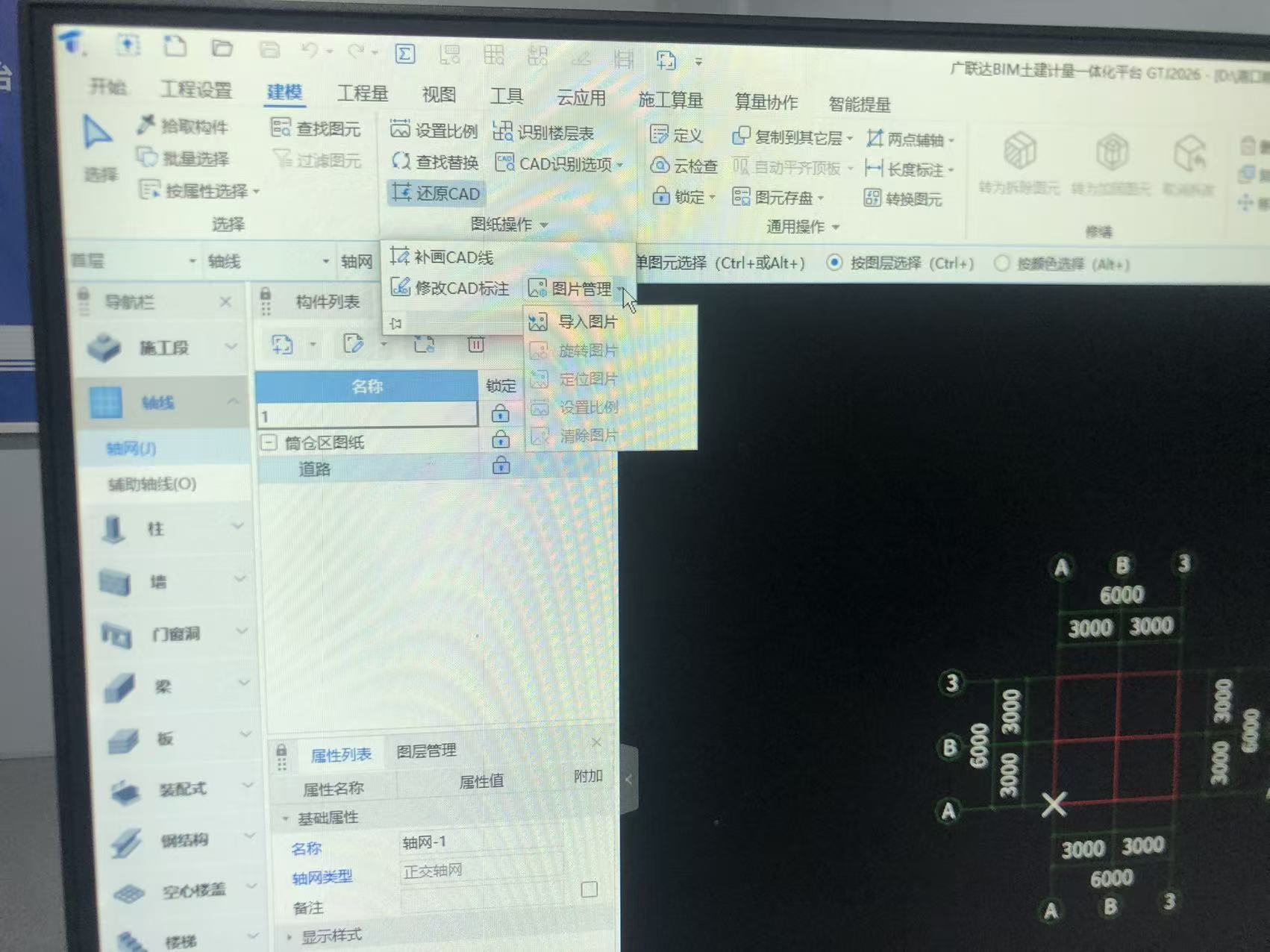
Task: Click 拾取构件 tool
Action: 183,125
